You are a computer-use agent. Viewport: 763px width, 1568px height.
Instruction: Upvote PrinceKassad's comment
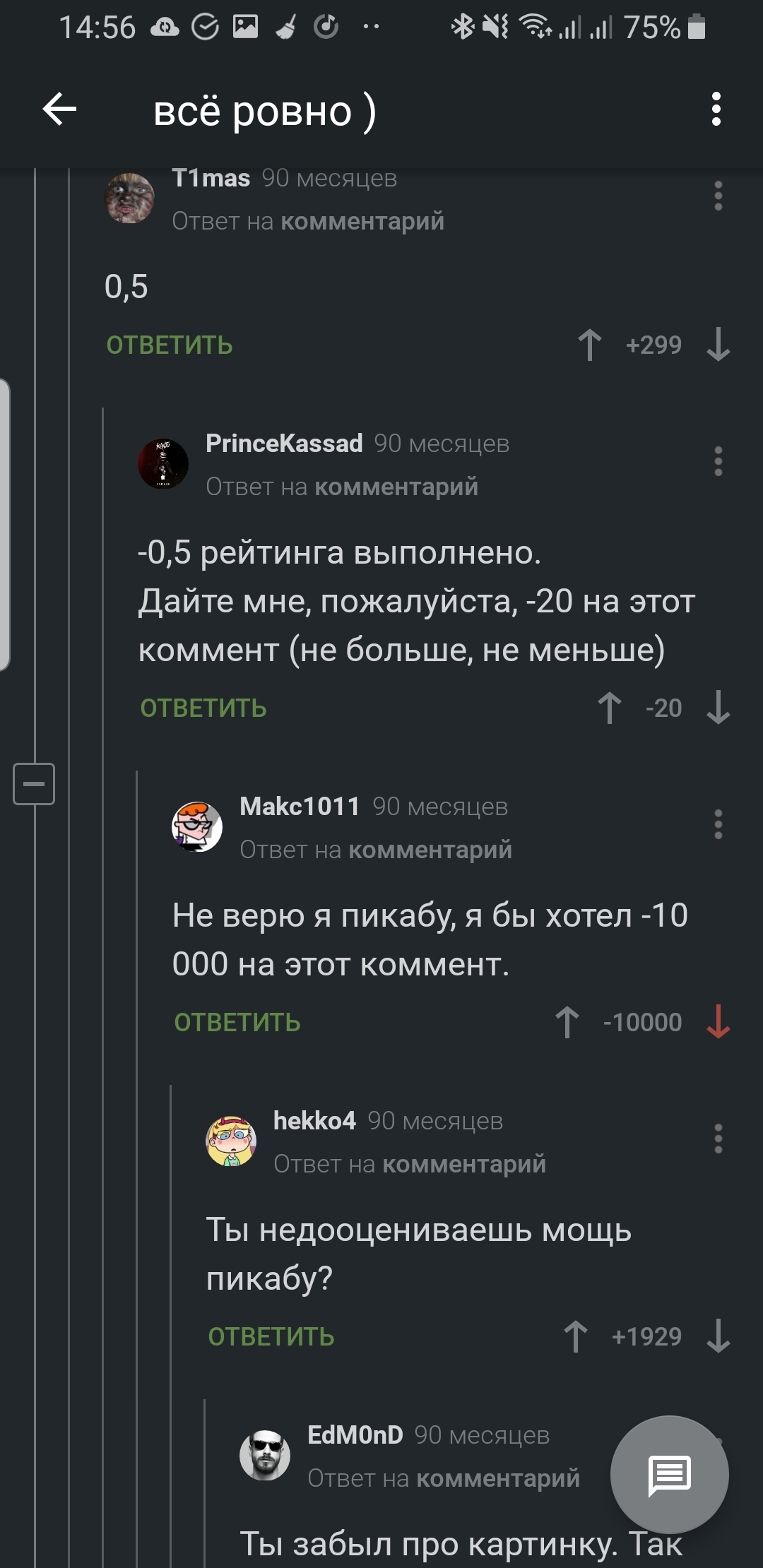610,708
